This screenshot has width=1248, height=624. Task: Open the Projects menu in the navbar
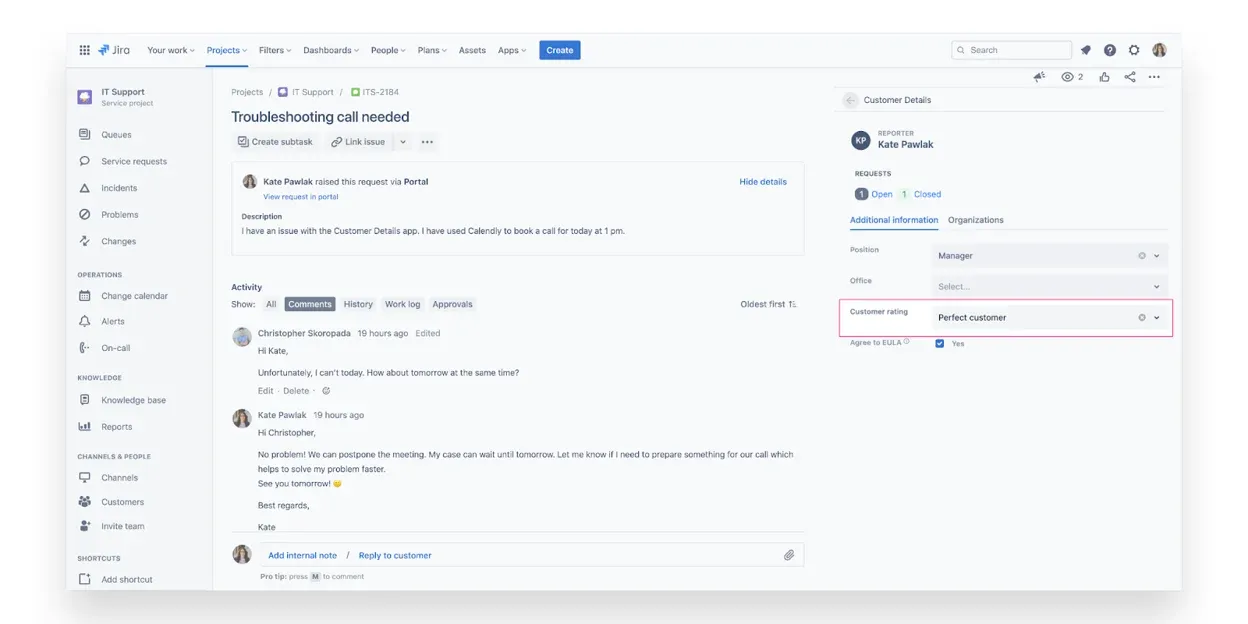point(225,49)
